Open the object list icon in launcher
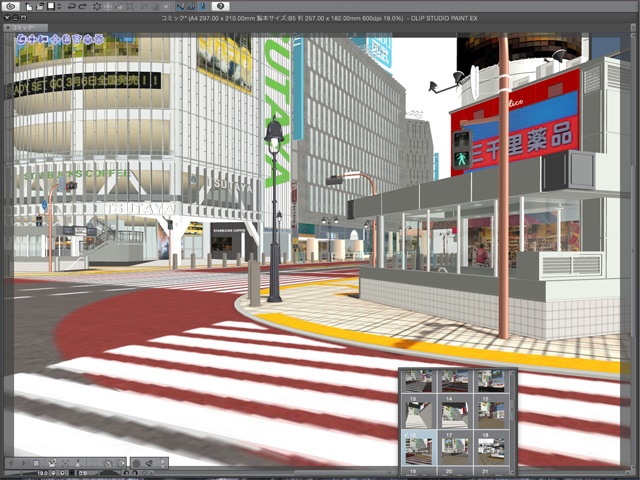The height and width of the screenshot is (480, 640). 36,463
